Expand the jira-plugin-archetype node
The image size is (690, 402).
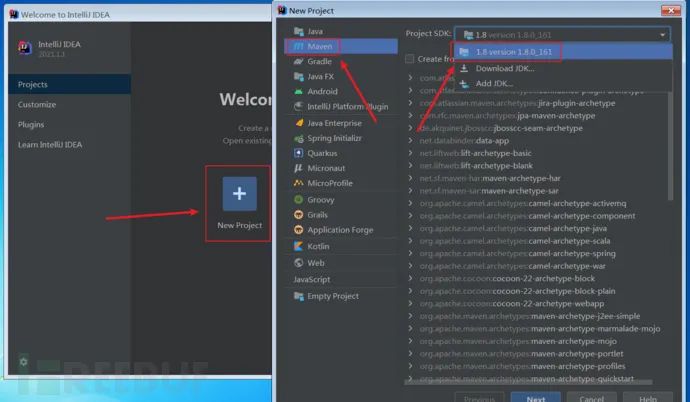(410, 103)
